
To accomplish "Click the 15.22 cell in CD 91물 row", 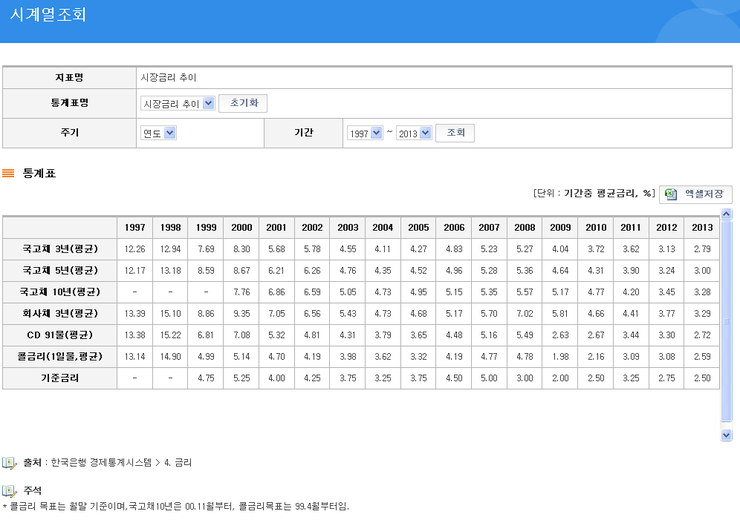I will pyautogui.click(x=170, y=335).
